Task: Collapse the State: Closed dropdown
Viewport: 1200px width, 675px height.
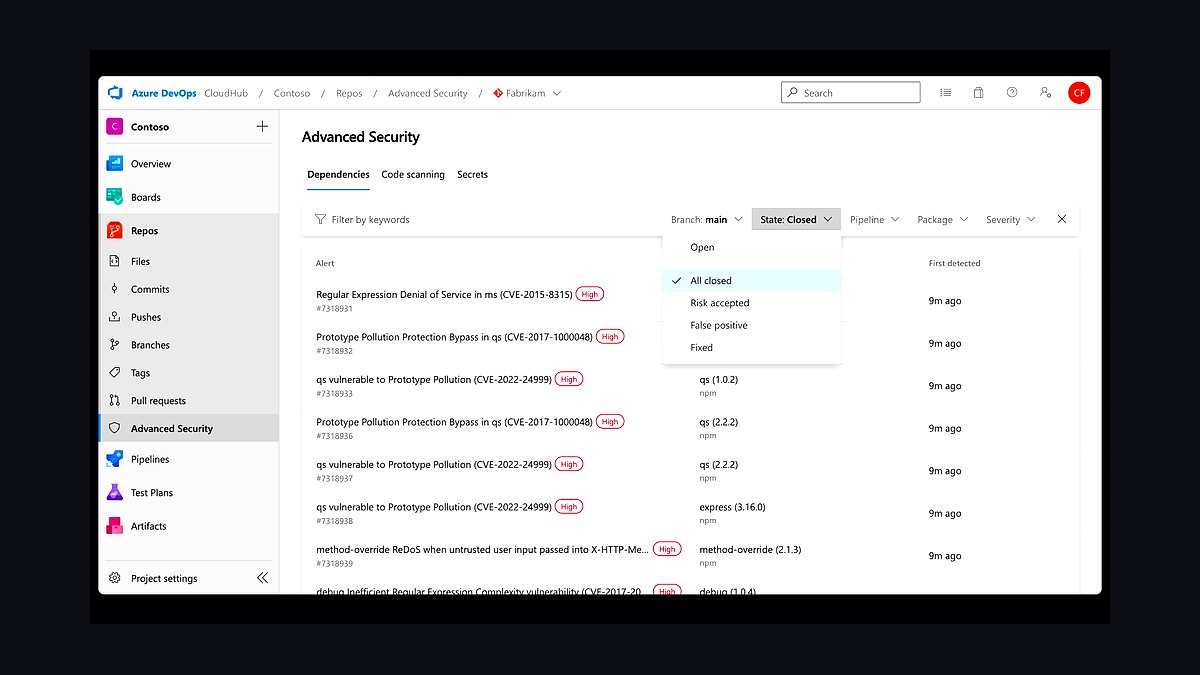Action: point(796,219)
